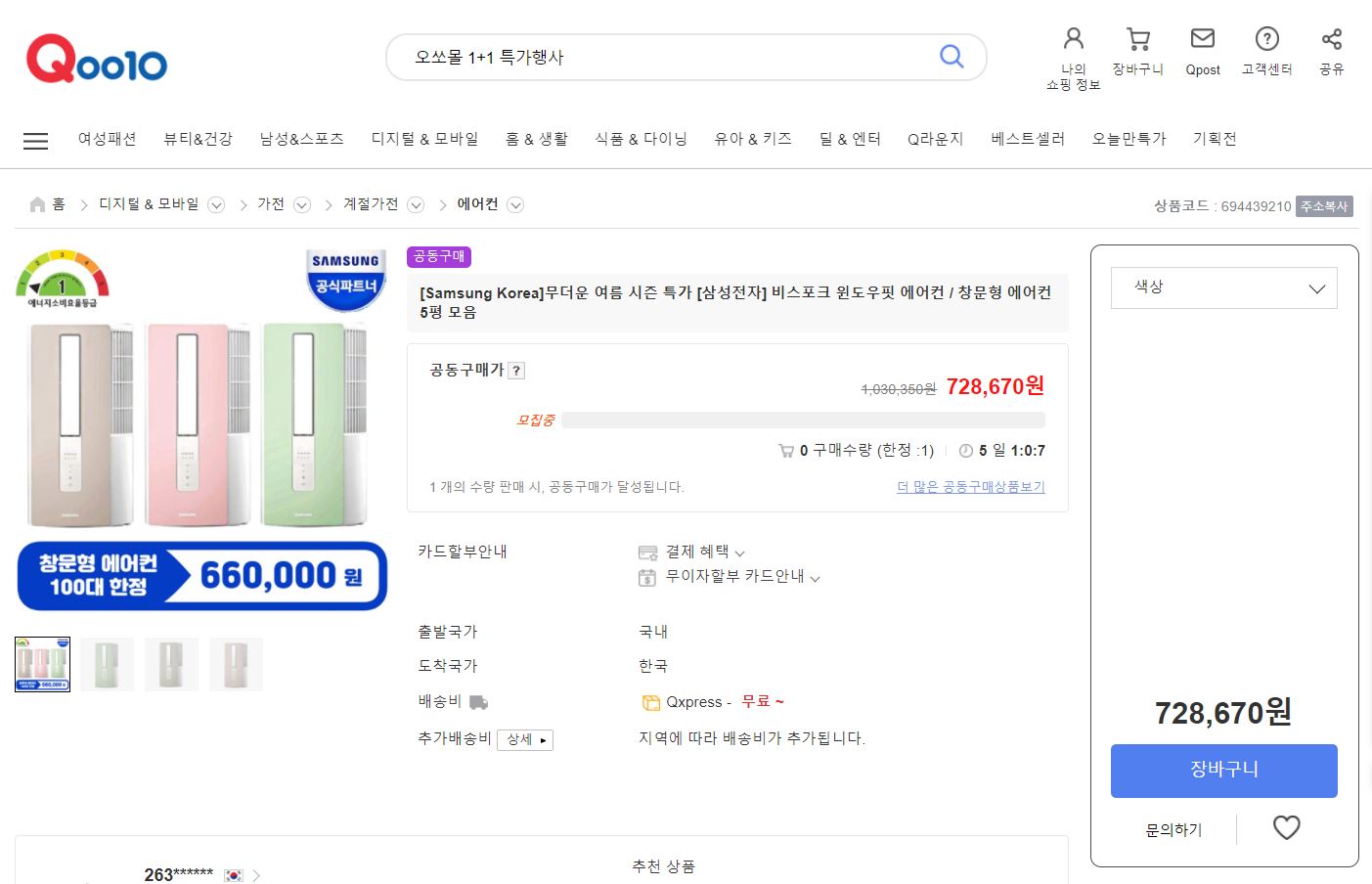This screenshot has width=1372, height=884.
Task: Open 디지털 & 모바일 nav menu item
Action: point(424,139)
